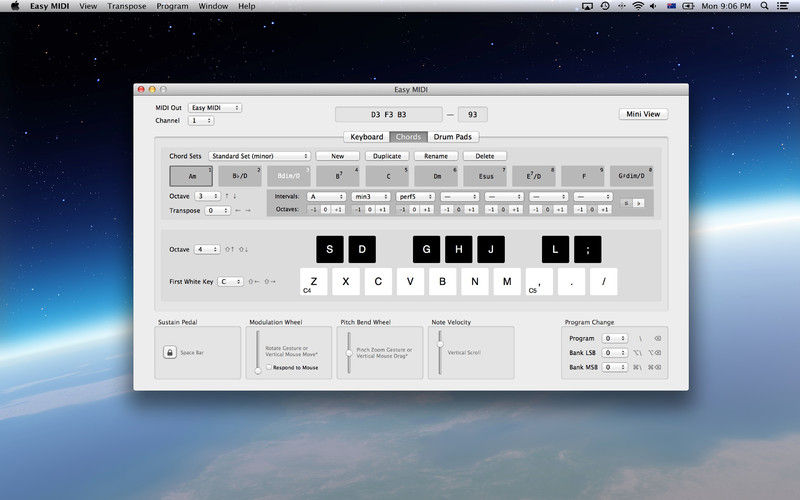Select the B♭/D chord pad
Screen dimensions: 800x500
(240, 176)
